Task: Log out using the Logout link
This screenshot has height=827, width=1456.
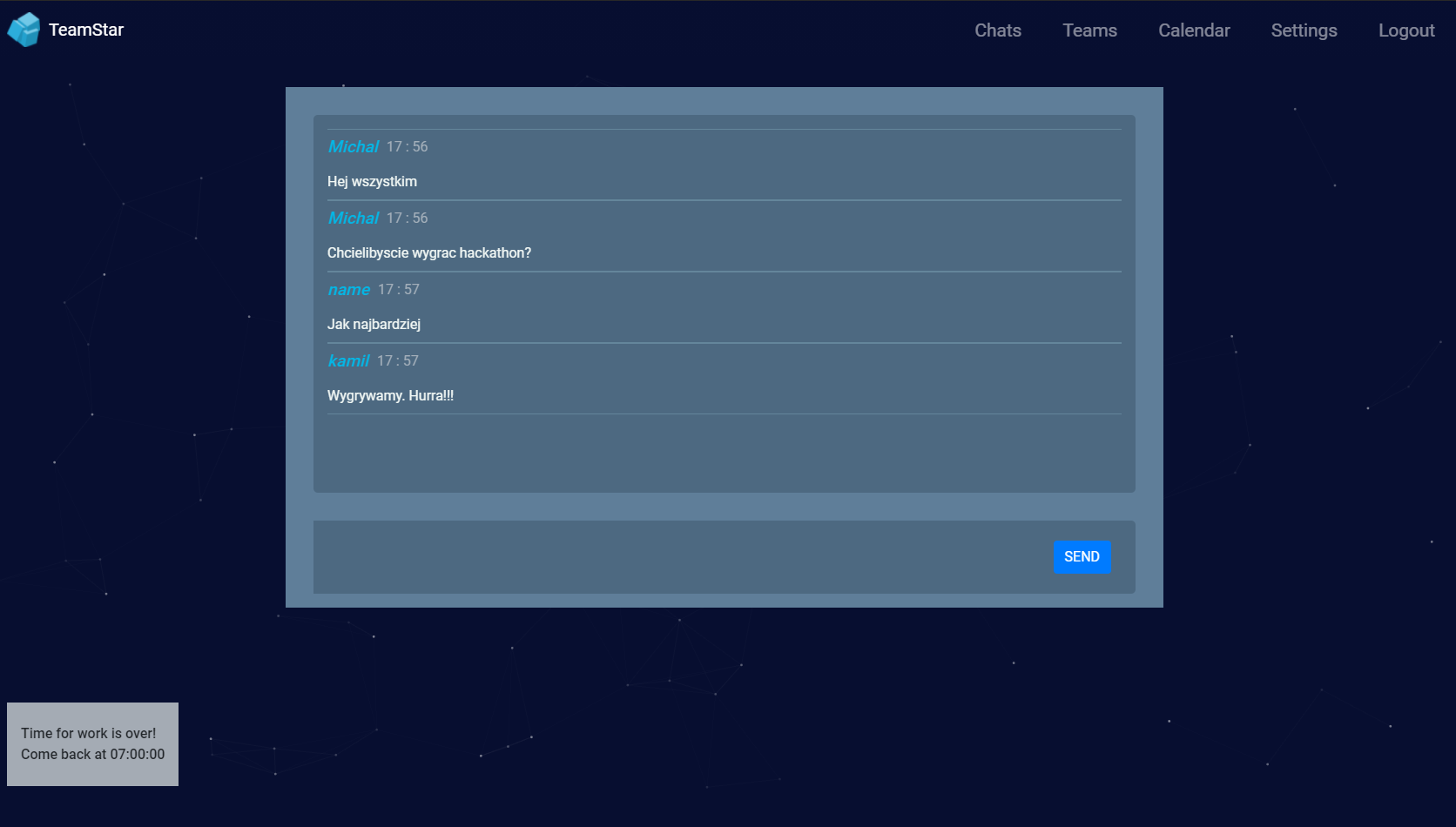Action: pyautogui.click(x=1406, y=30)
